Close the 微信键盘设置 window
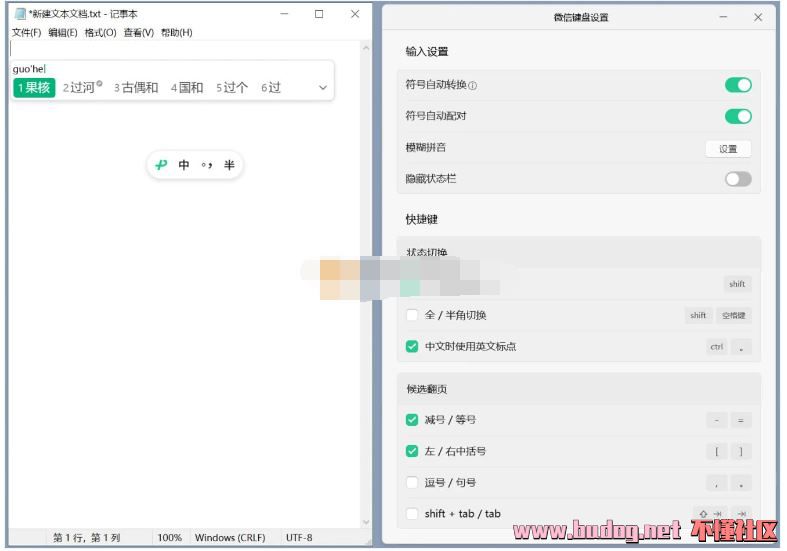The image size is (787, 551). click(x=757, y=17)
